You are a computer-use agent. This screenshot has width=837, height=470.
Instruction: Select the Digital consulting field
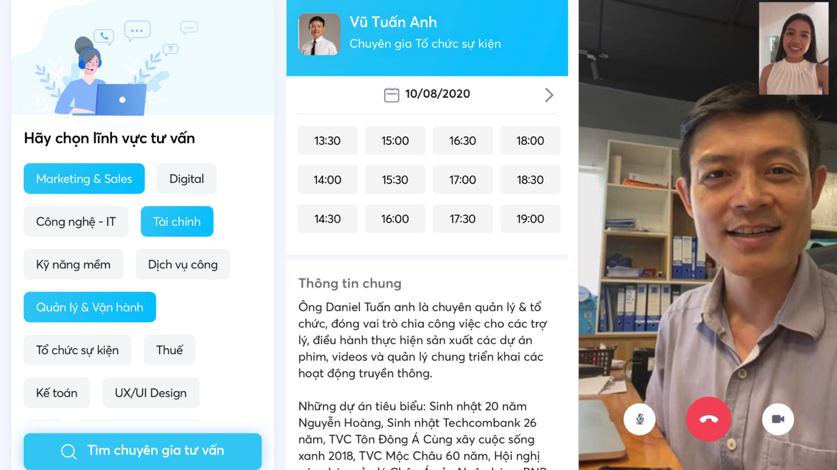(x=187, y=178)
